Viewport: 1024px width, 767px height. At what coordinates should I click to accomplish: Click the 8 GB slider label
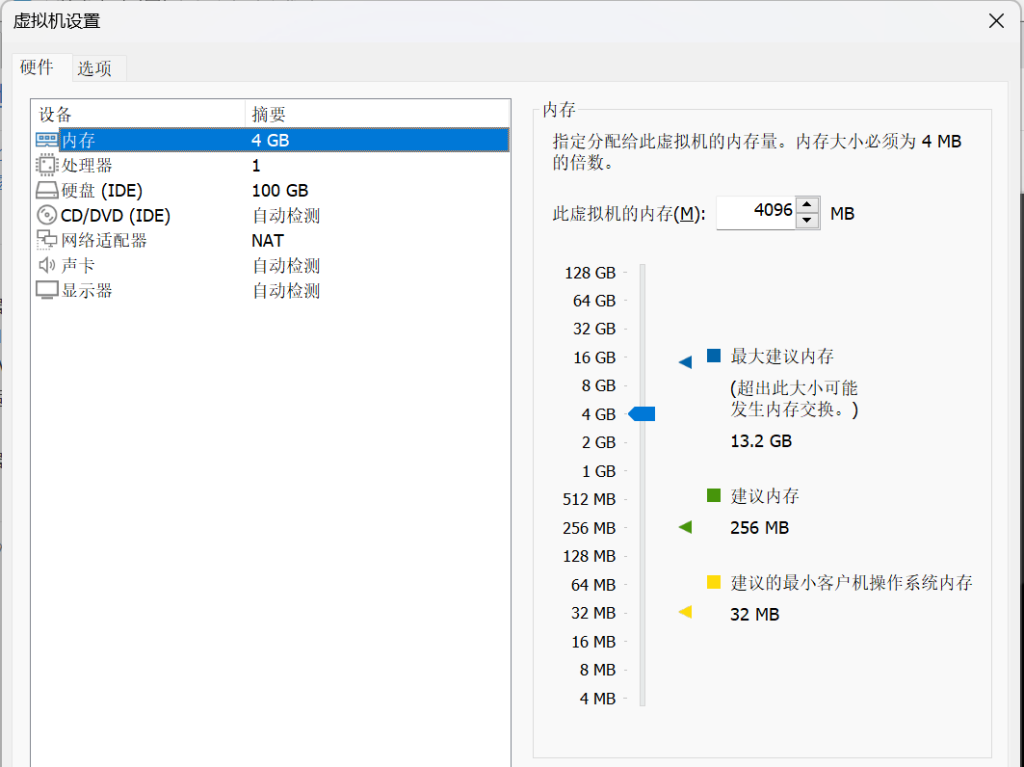pos(599,386)
